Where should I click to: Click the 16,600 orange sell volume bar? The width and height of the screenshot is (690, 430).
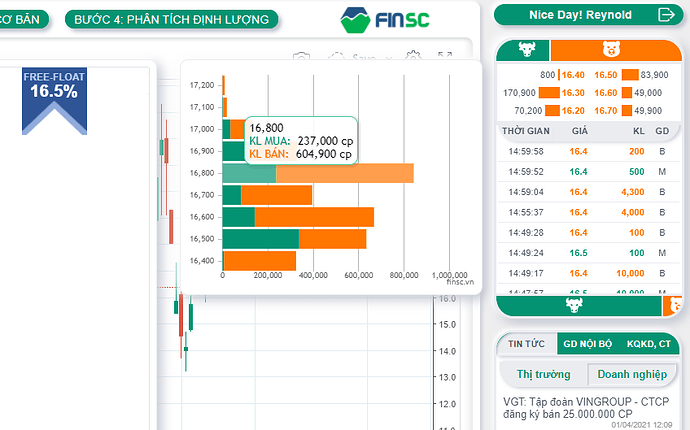coord(314,217)
